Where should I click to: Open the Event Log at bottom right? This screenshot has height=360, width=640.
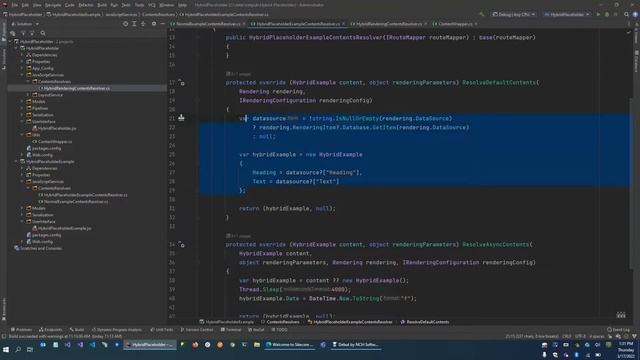[x=618, y=330]
